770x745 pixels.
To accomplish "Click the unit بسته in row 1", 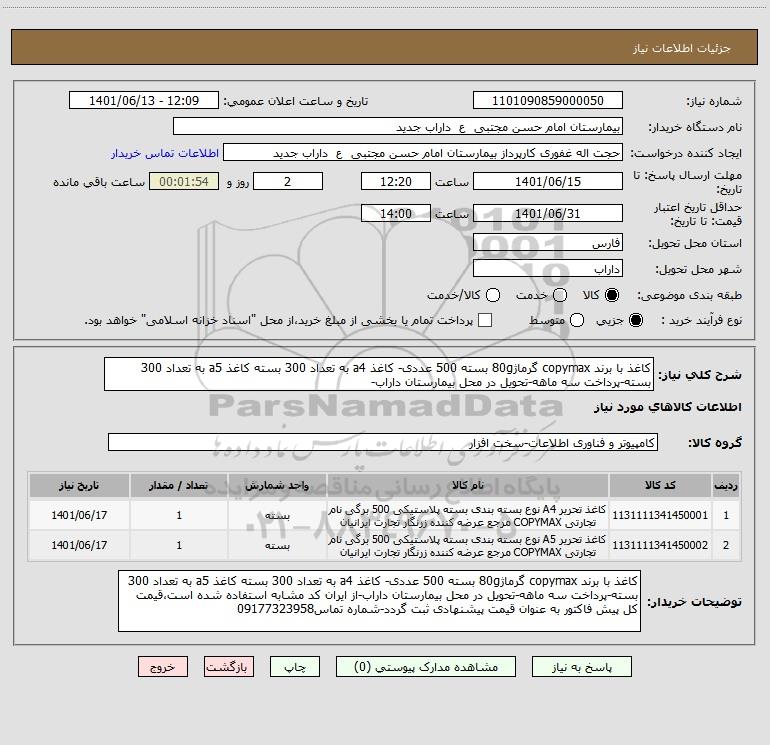I will pos(277,515).
